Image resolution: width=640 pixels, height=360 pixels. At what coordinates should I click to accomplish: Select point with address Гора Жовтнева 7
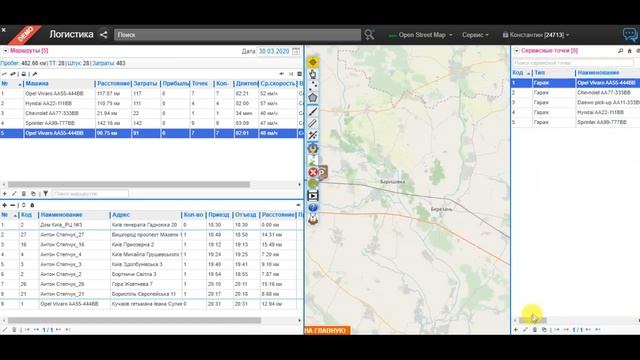[151, 284]
